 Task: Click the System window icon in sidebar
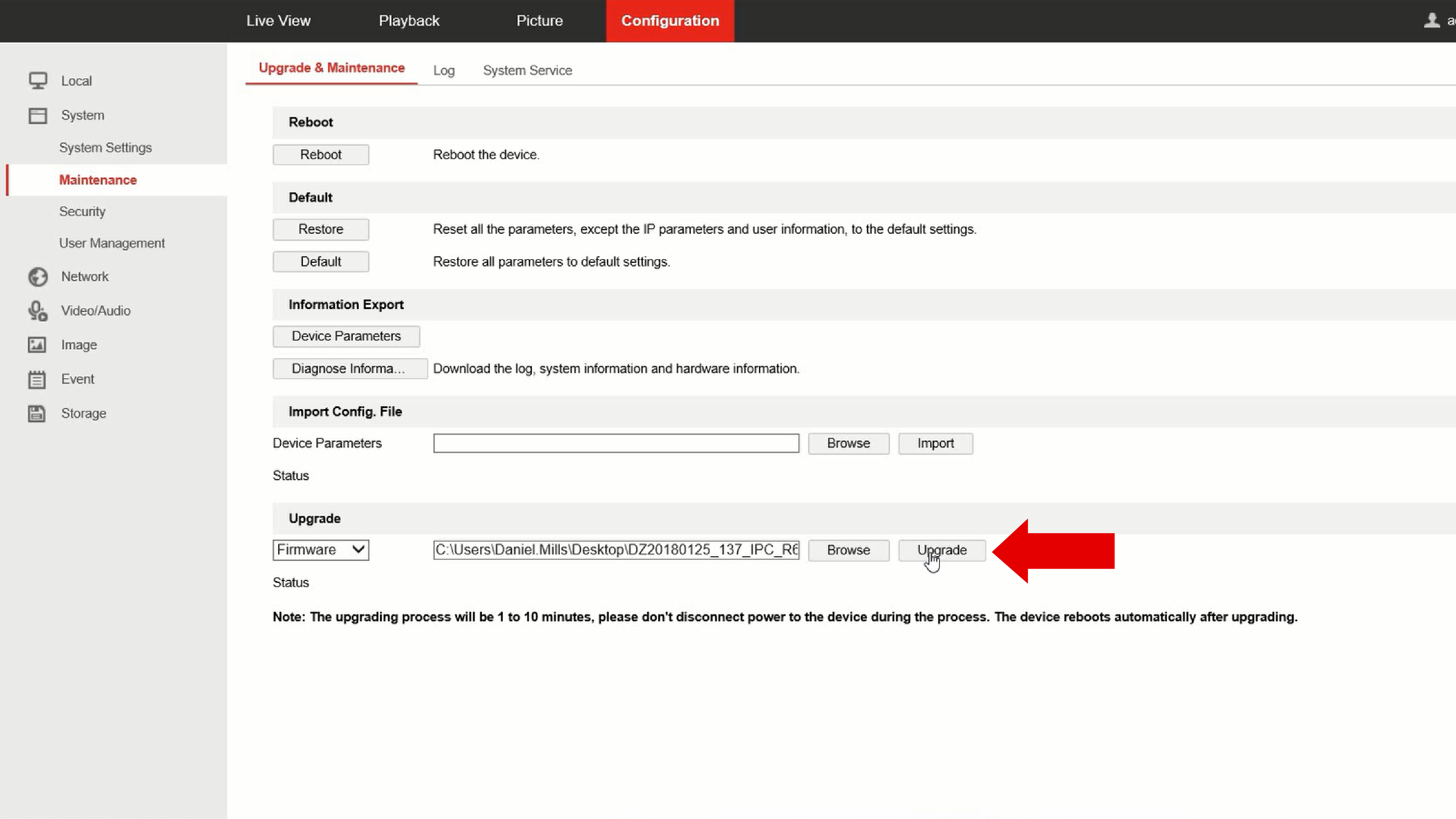point(38,115)
